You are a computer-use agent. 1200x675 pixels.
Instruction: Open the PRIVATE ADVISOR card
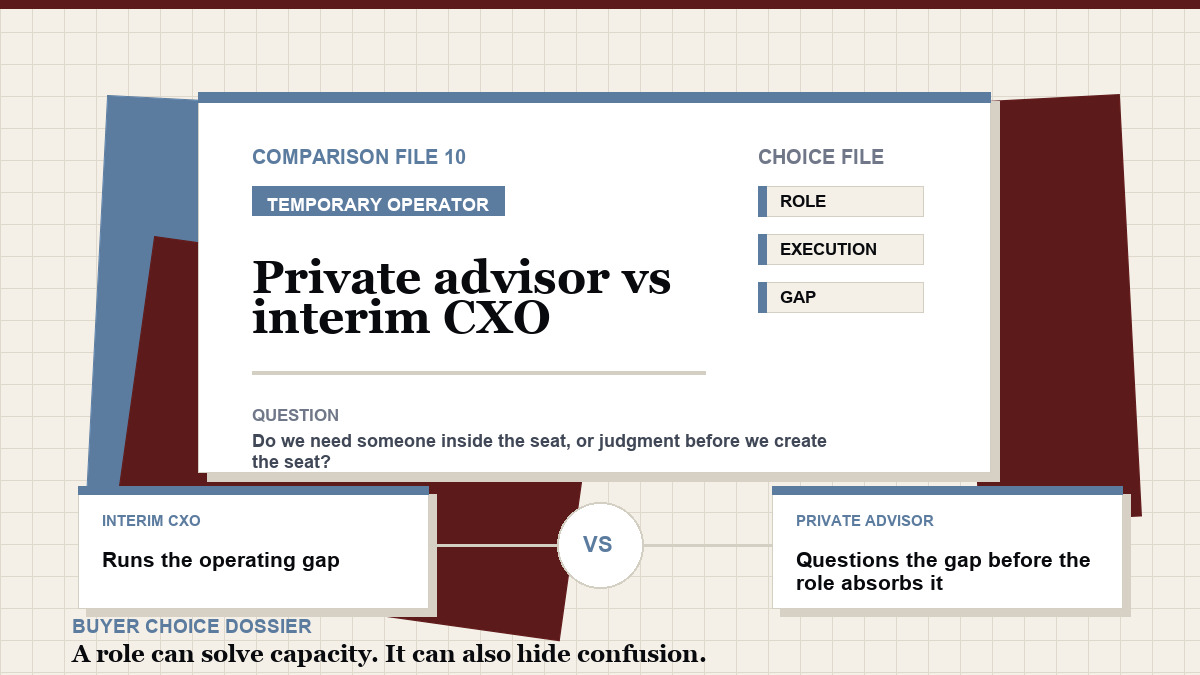(947, 547)
